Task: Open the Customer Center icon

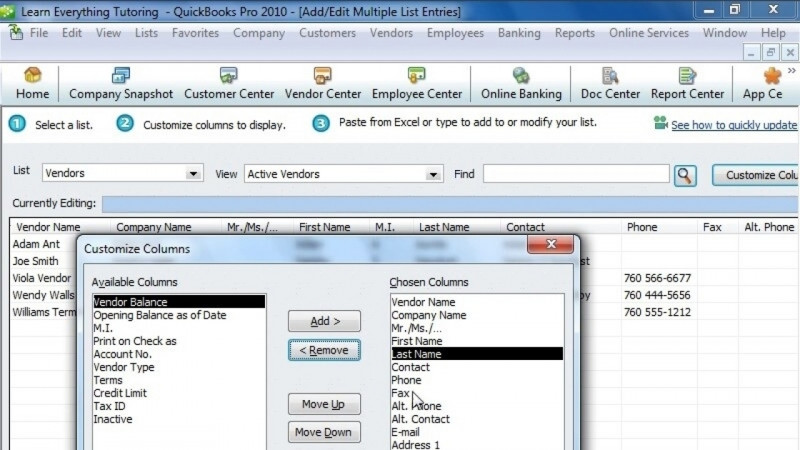Action: [x=229, y=84]
